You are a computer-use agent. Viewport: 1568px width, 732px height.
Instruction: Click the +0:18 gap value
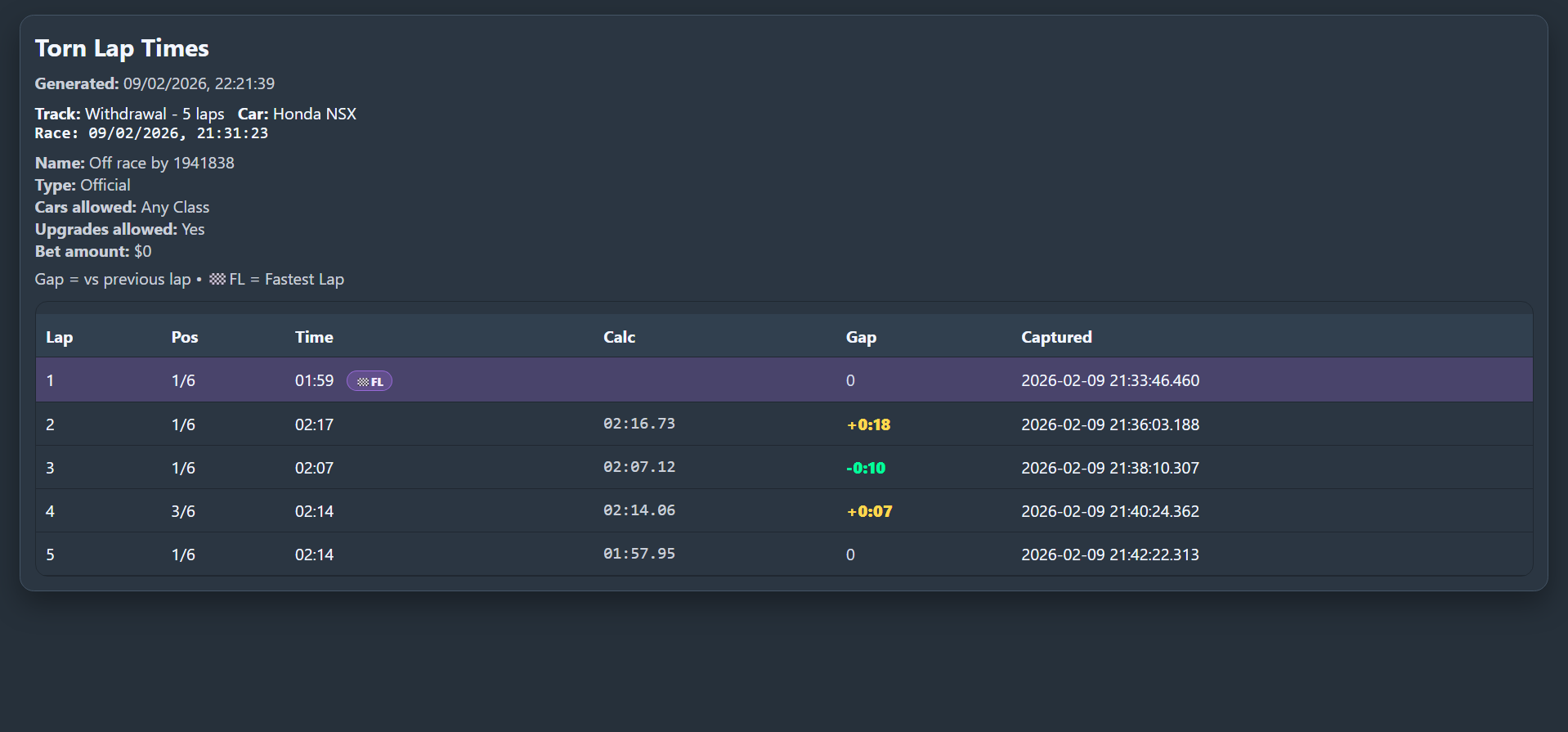point(868,424)
